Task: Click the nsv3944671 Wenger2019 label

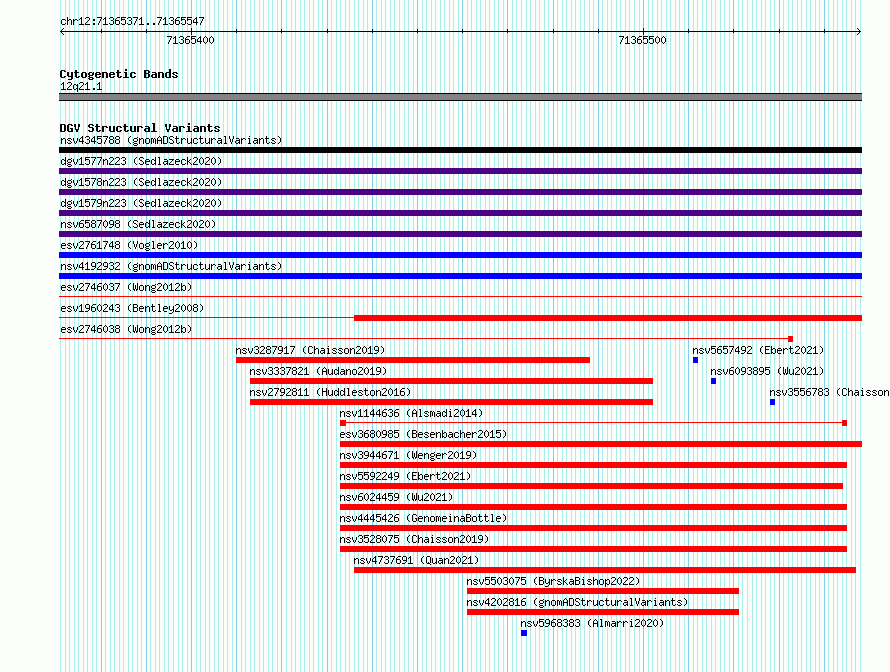Action: pos(408,455)
